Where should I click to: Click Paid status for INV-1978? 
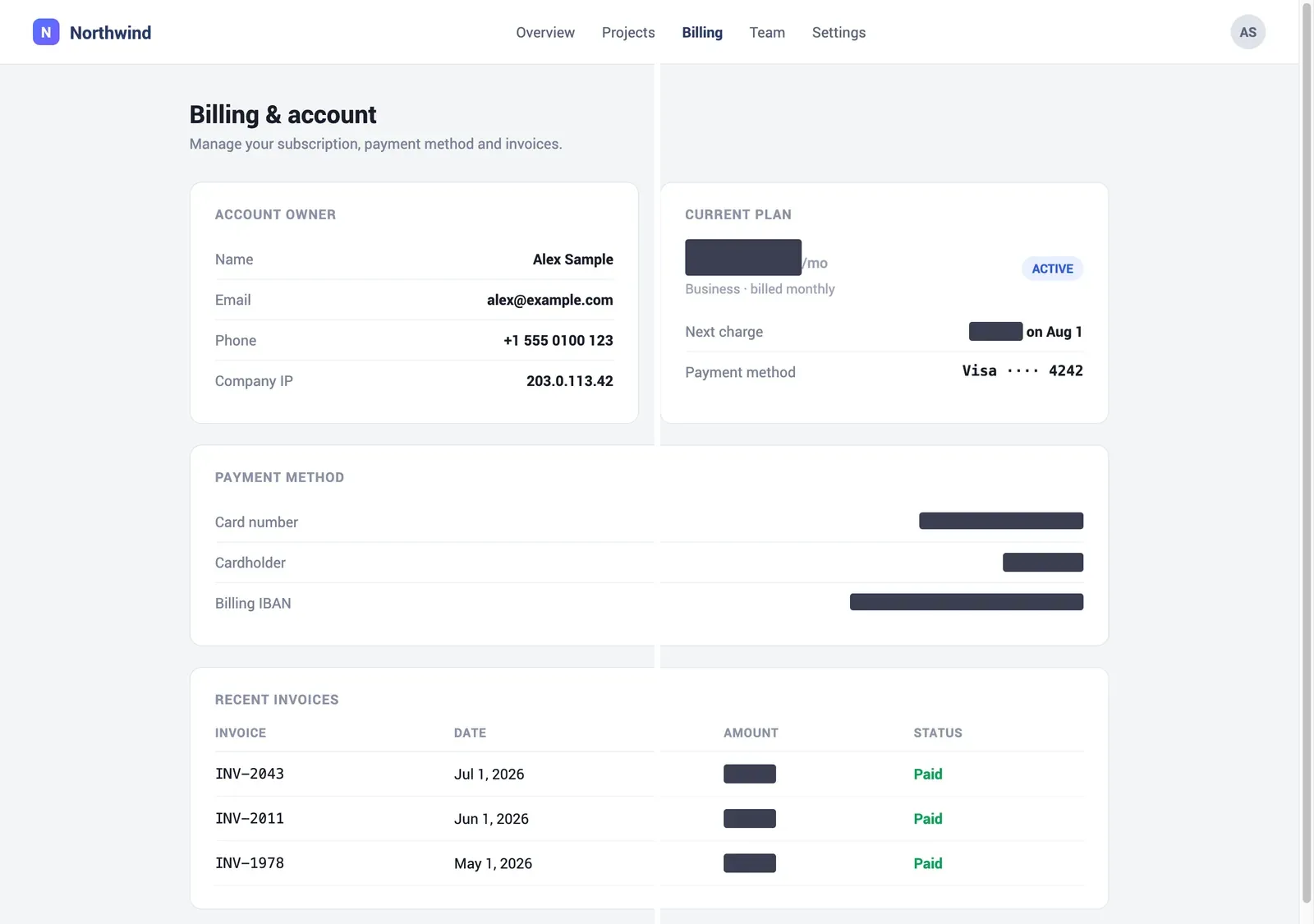[927, 864]
